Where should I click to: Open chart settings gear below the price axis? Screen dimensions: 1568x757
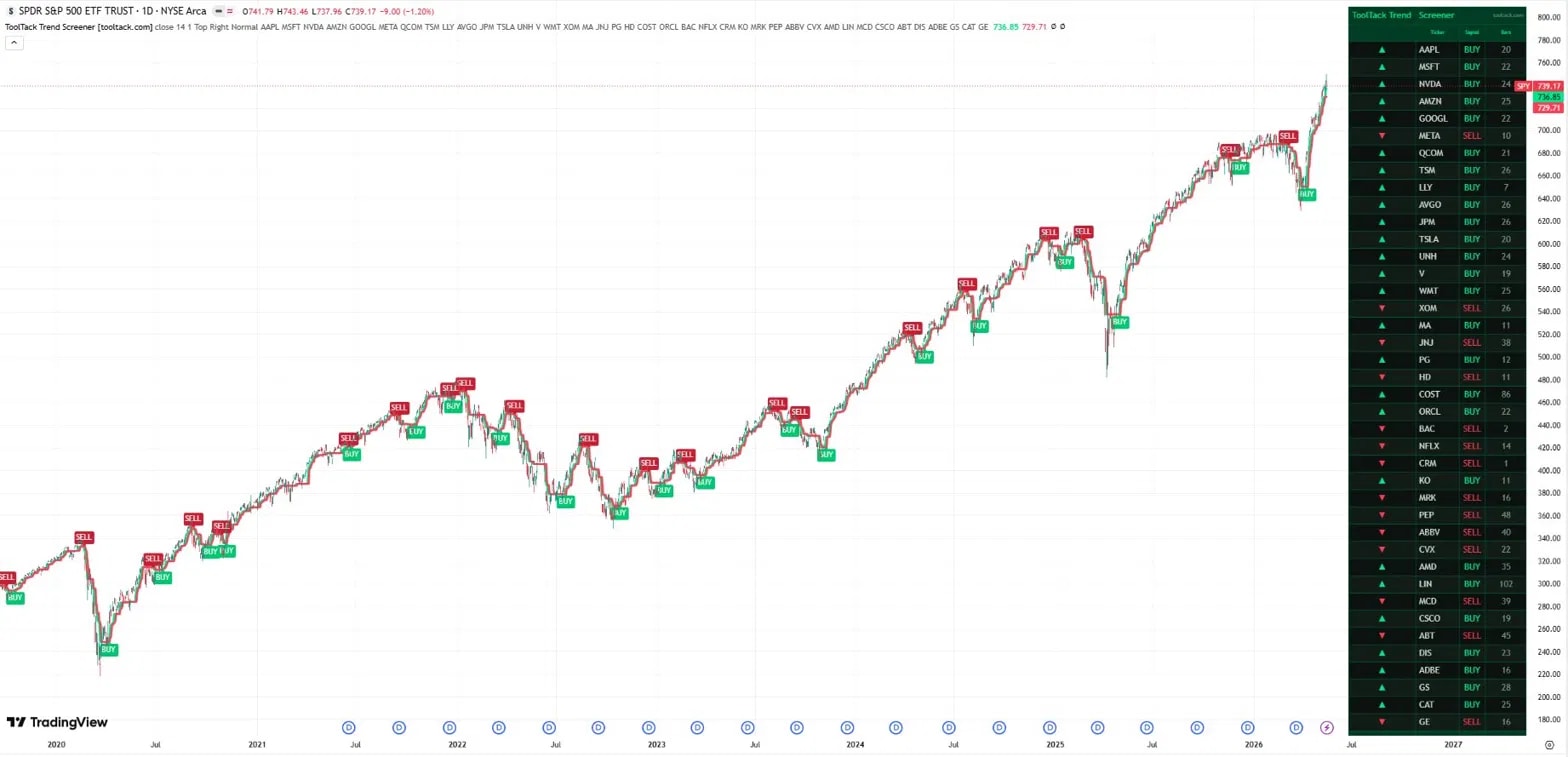tap(1547, 744)
